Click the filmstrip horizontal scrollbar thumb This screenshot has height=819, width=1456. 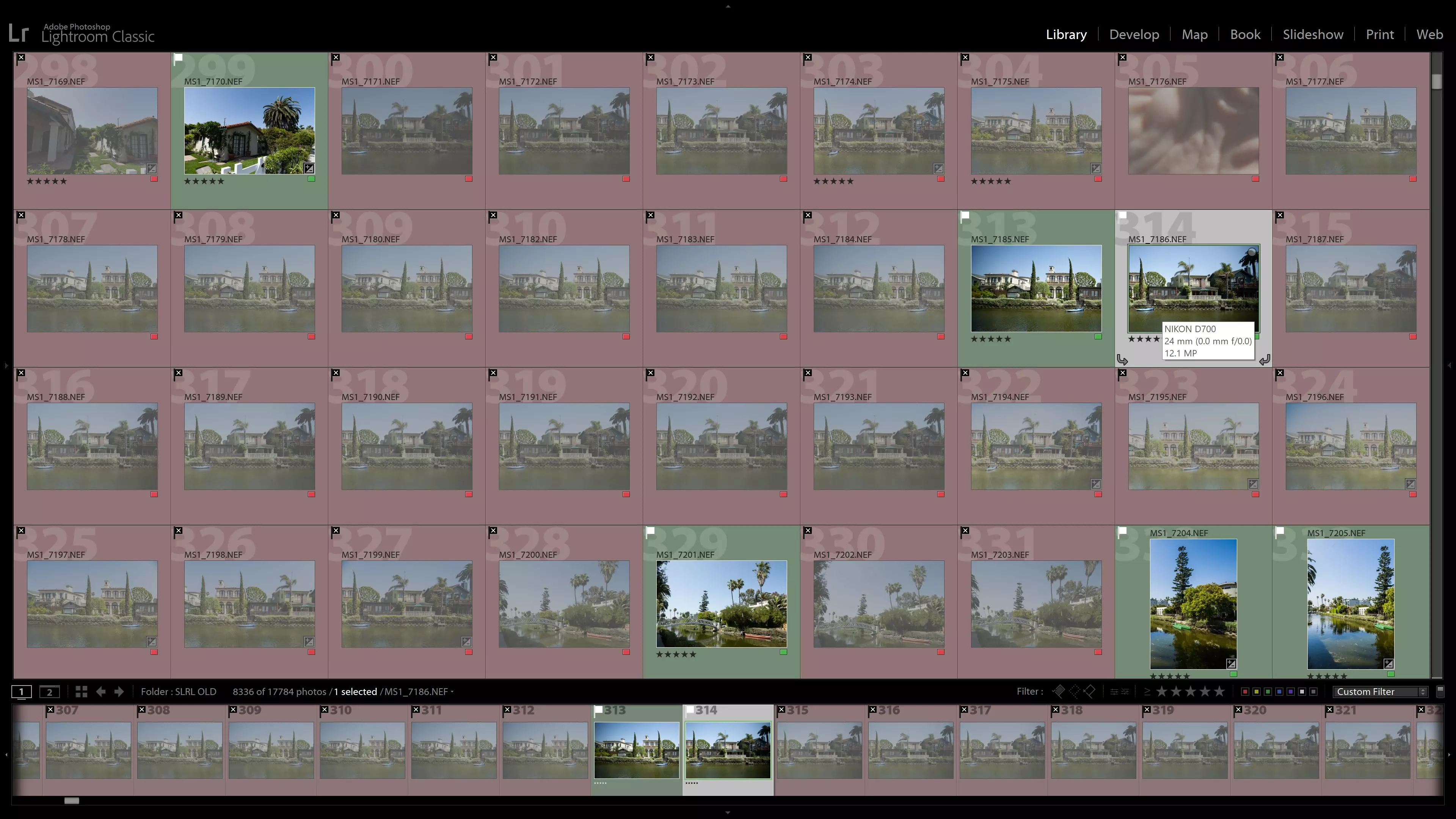click(71, 801)
